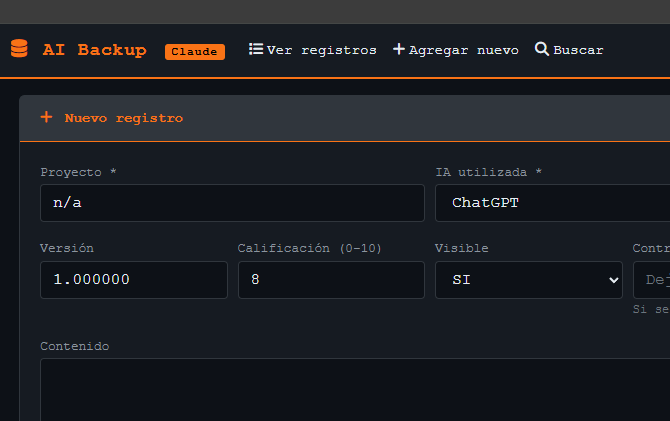
Task: Focus the Proyecto field containing n/a
Action: [x=232, y=202]
